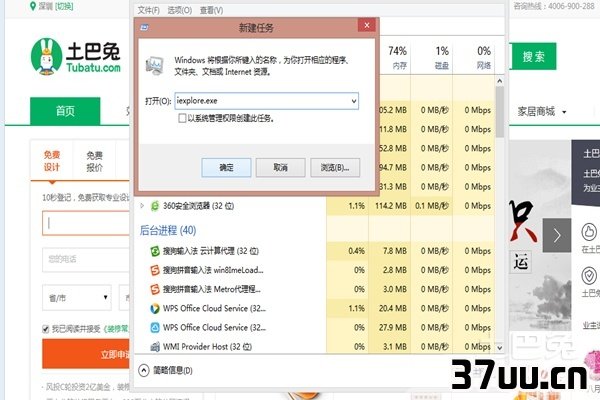Click the 27.9 MB memory cell
600x400 pixels.
click(390, 328)
